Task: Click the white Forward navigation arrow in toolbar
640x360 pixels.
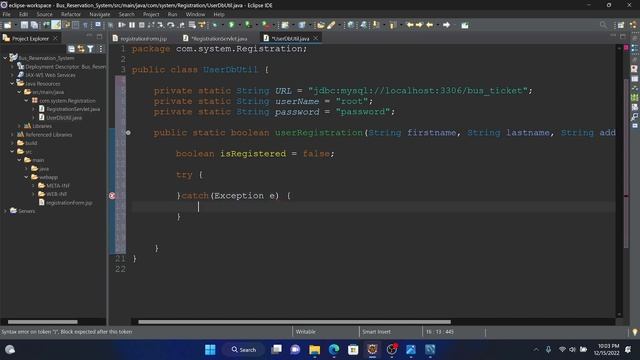Action: coord(447,25)
